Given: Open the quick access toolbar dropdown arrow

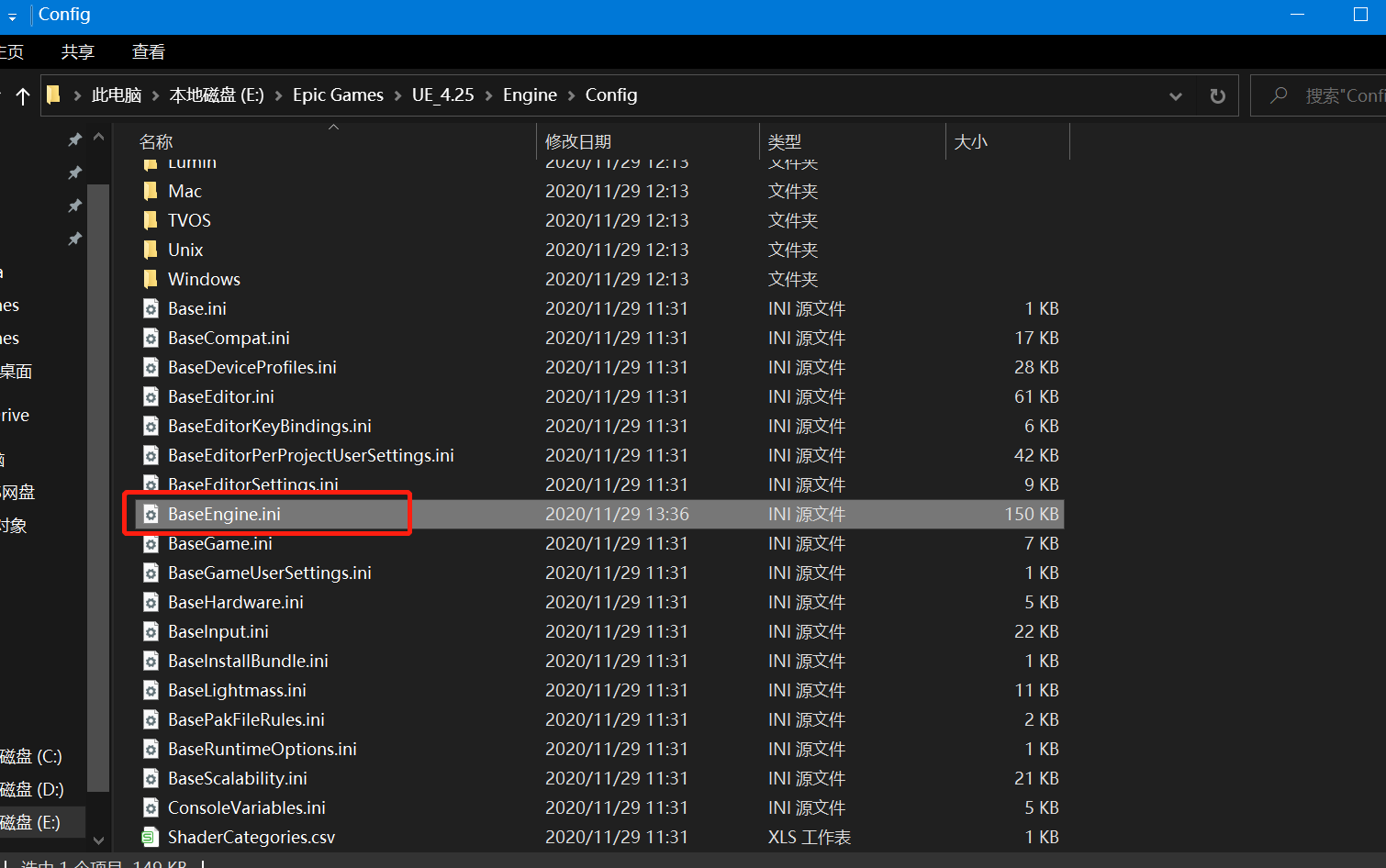Looking at the screenshot, I should pyautogui.click(x=12, y=16).
